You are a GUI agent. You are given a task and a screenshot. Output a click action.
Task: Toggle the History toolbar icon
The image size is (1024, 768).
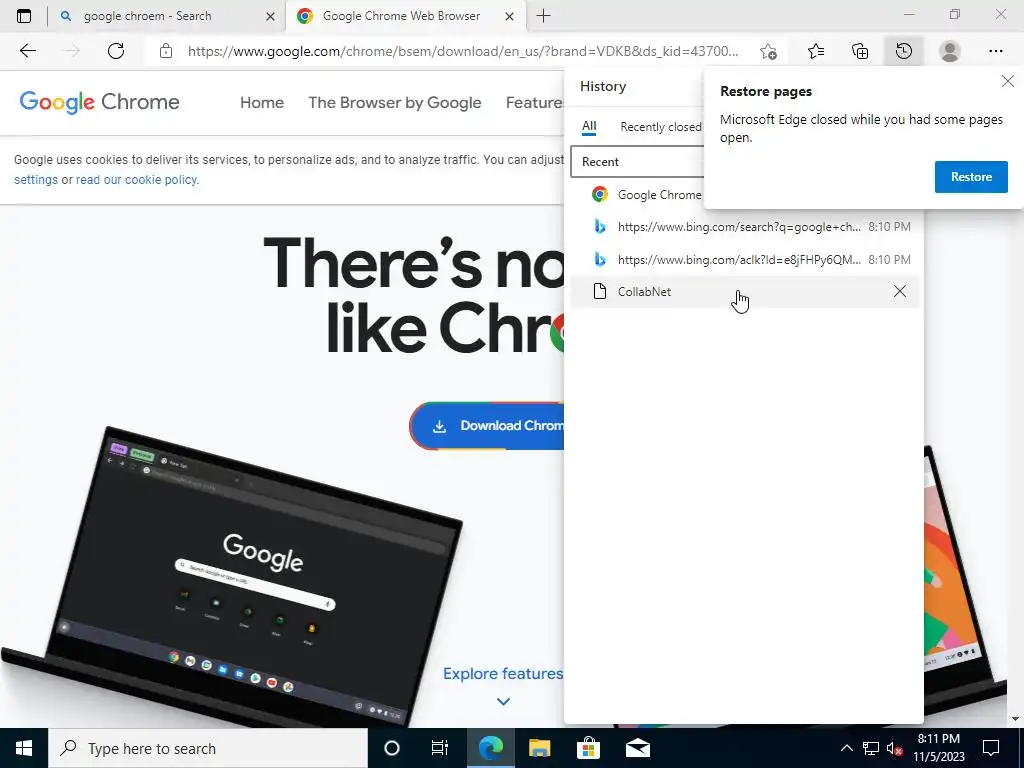[904, 51]
